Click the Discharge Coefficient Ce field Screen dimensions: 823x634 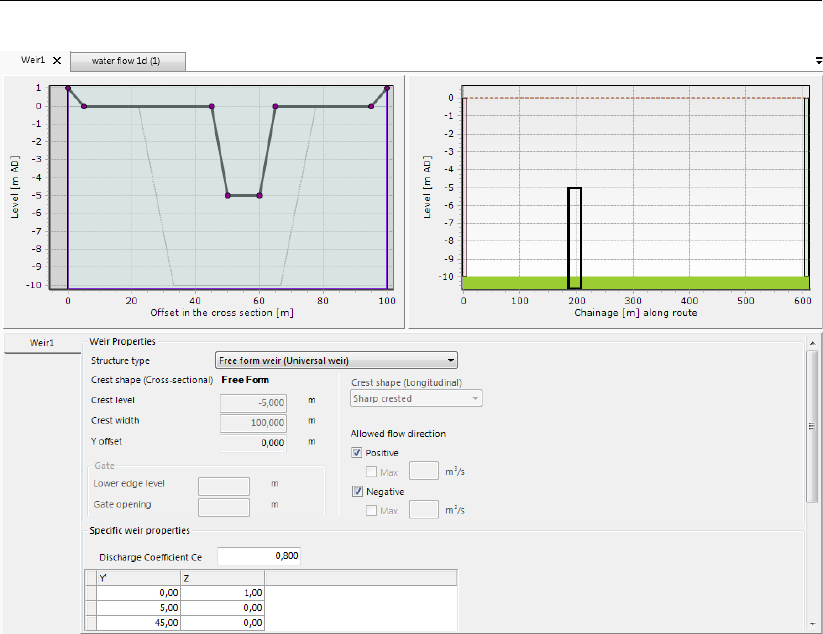259,556
